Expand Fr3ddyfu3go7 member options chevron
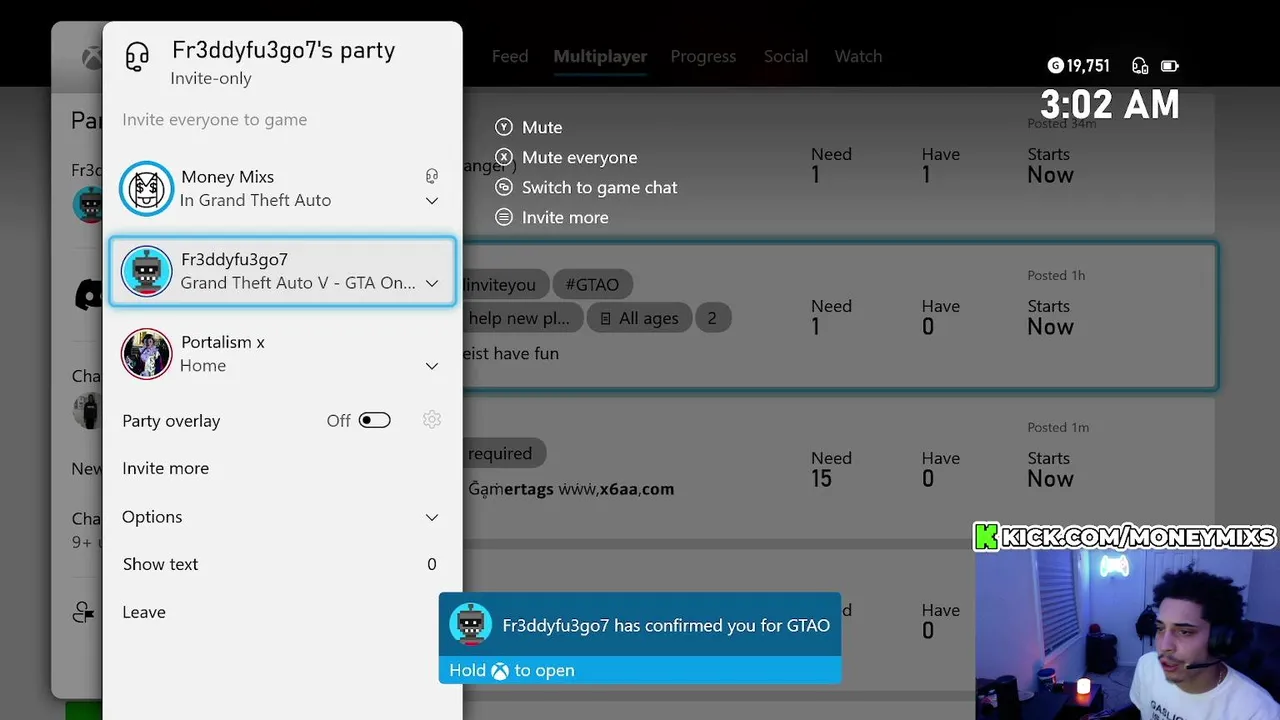The width and height of the screenshot is (1280, 720). pos(432,283)
